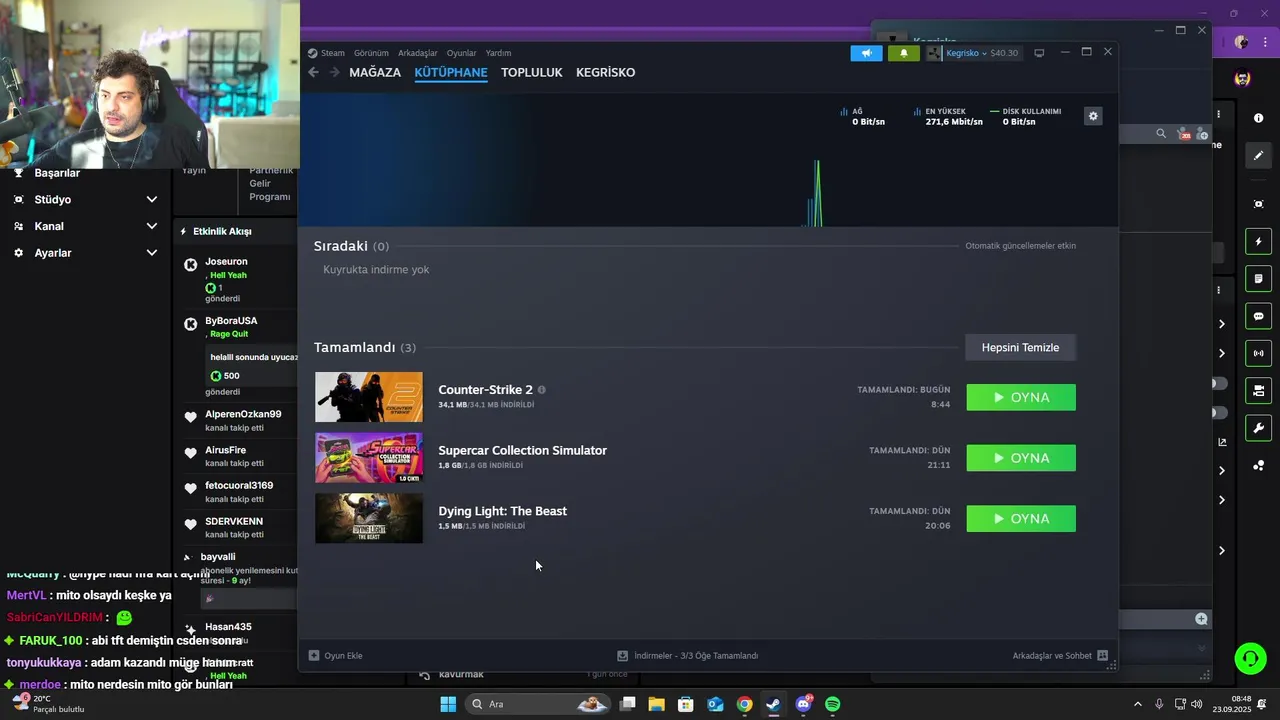Open File Explorer from taskbar
The height and width of the screenshot is (720, 1280).
click(x=657, y=704)
